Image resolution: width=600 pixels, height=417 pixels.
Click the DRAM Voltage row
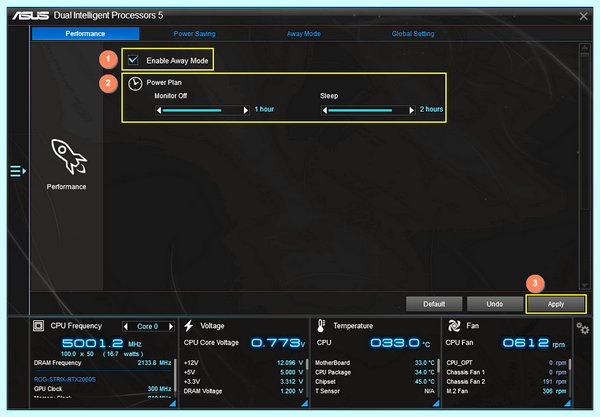click(243, 391)
